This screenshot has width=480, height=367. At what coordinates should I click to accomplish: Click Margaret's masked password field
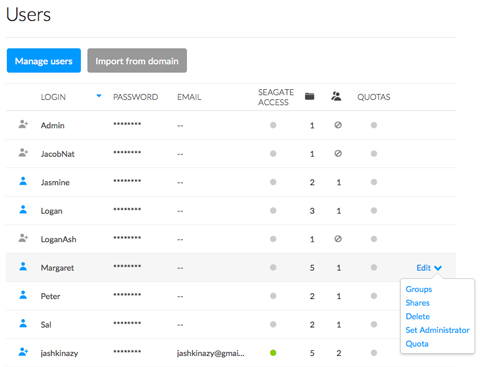pyautogui.click(x=127, y=266)
